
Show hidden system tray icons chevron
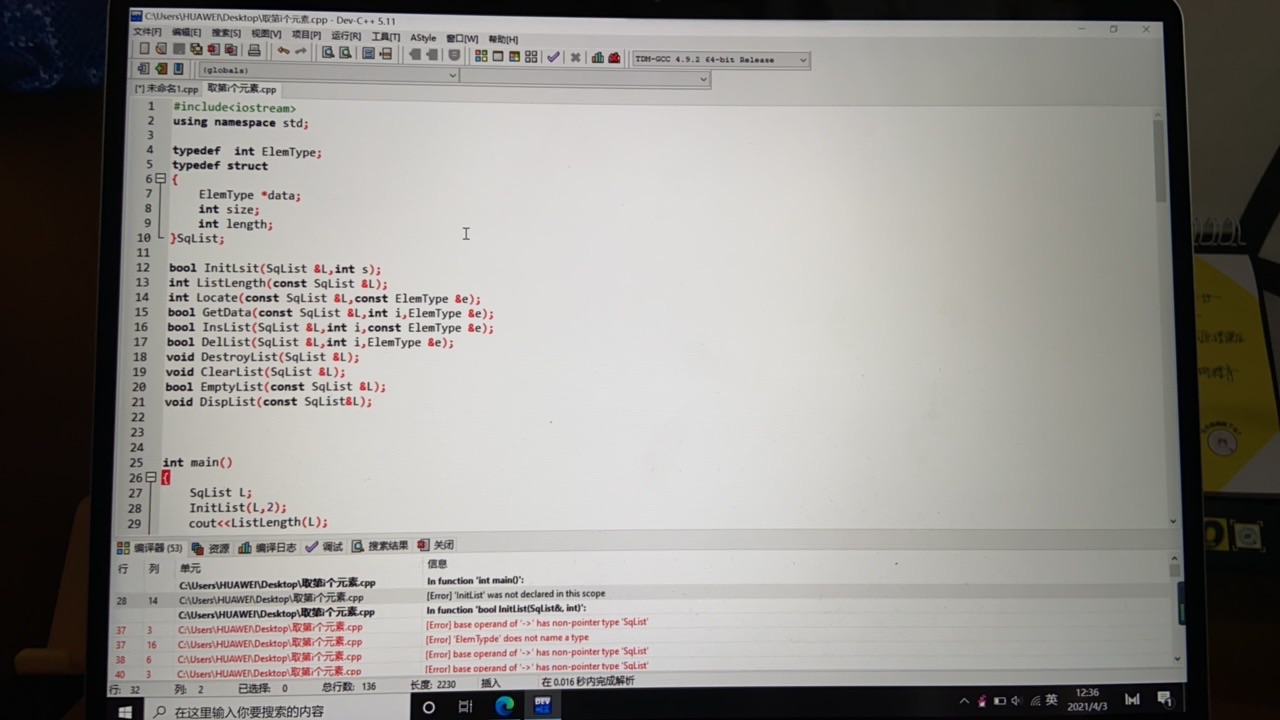[x=964, y=701]
